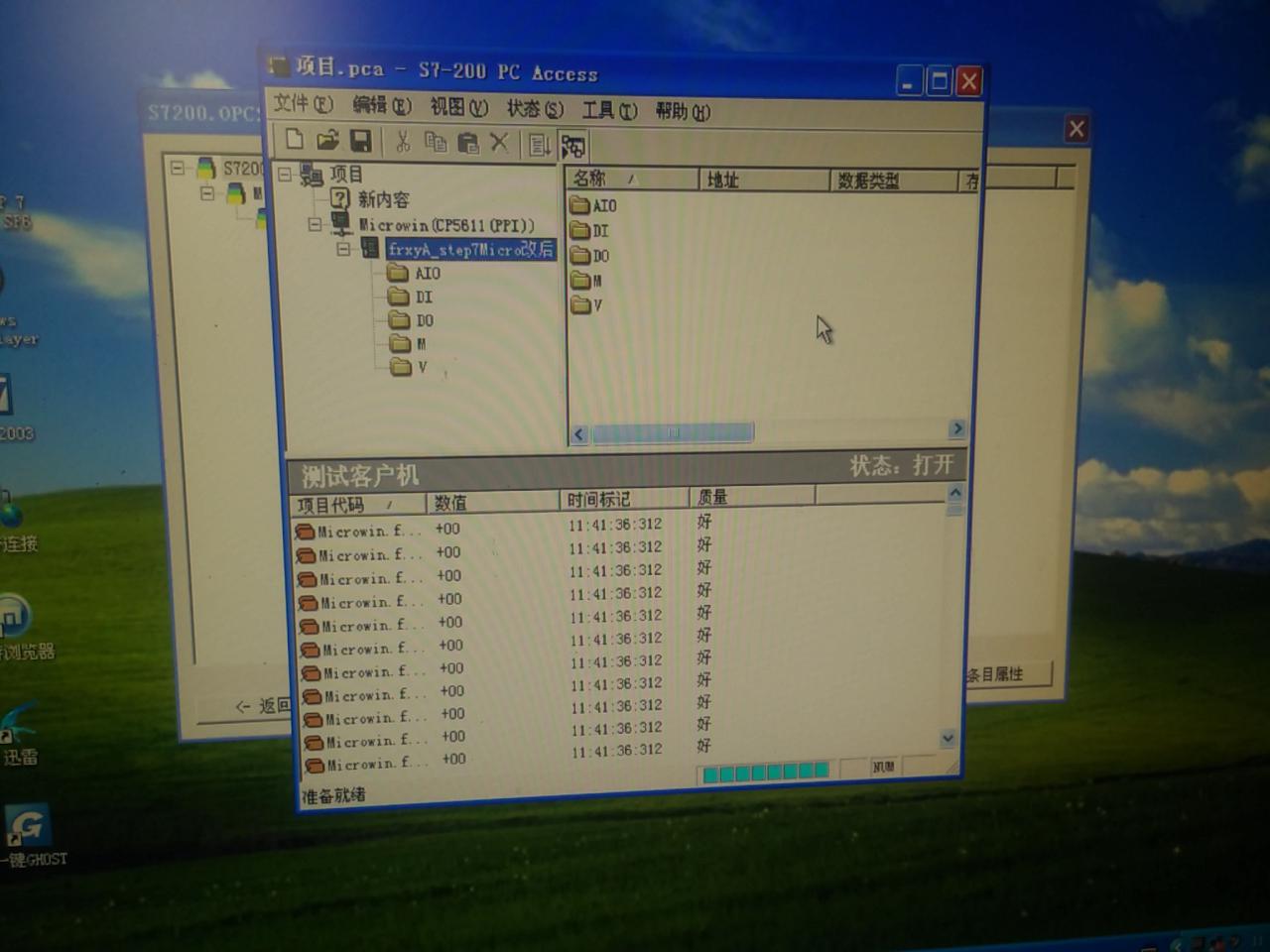Open 迅雷 desktop shortcut
Screen dimensions: 1270x952
pos(20,736)
